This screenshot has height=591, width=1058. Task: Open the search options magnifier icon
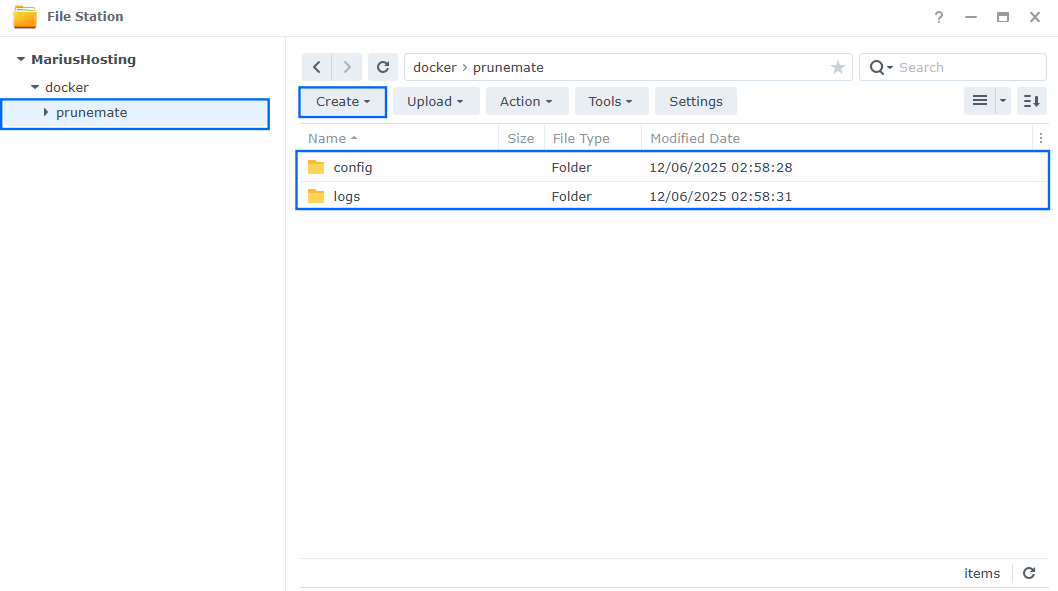click(x=878, y=66)
